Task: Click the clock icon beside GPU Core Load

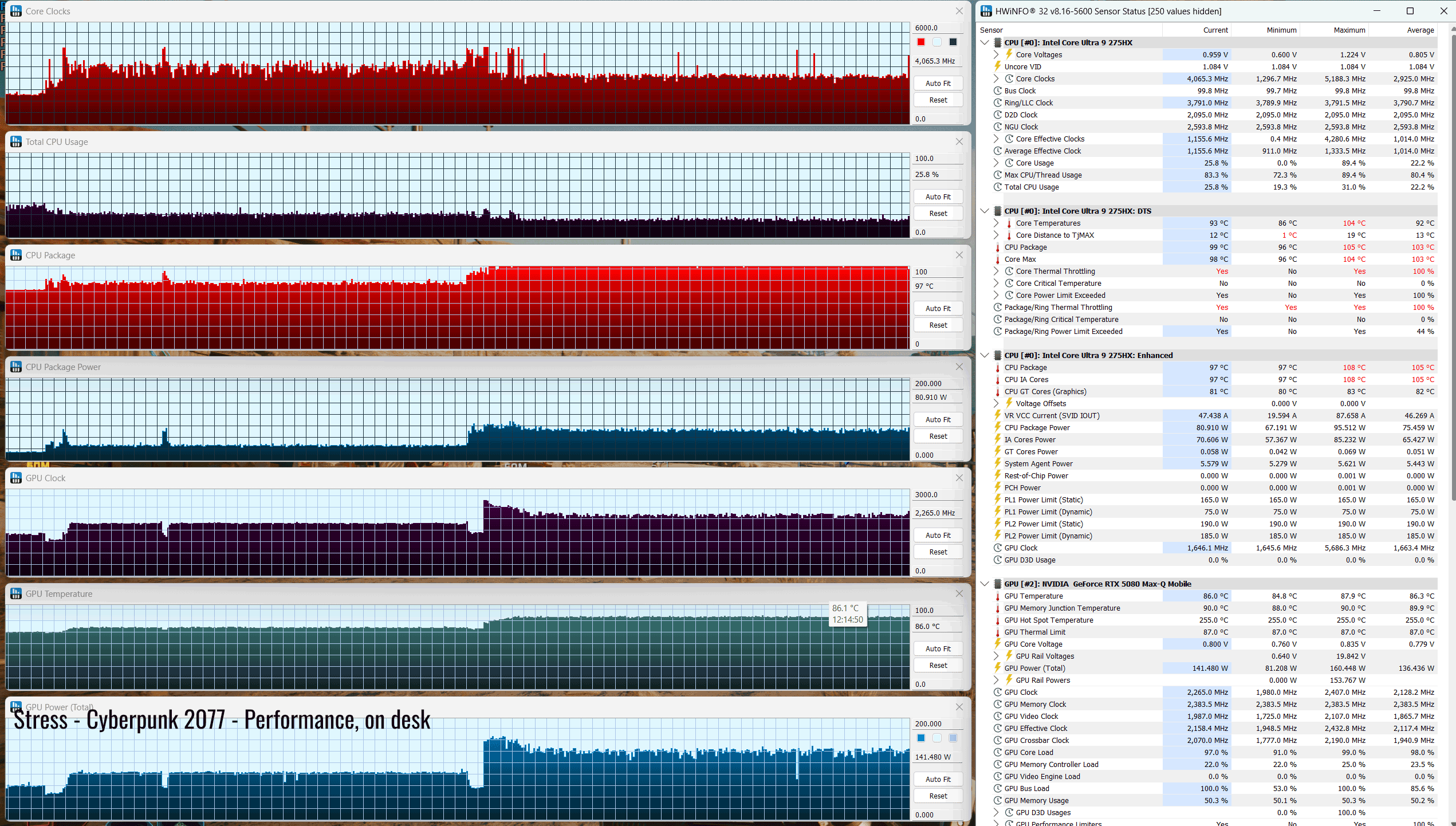Action: (997, 752)
